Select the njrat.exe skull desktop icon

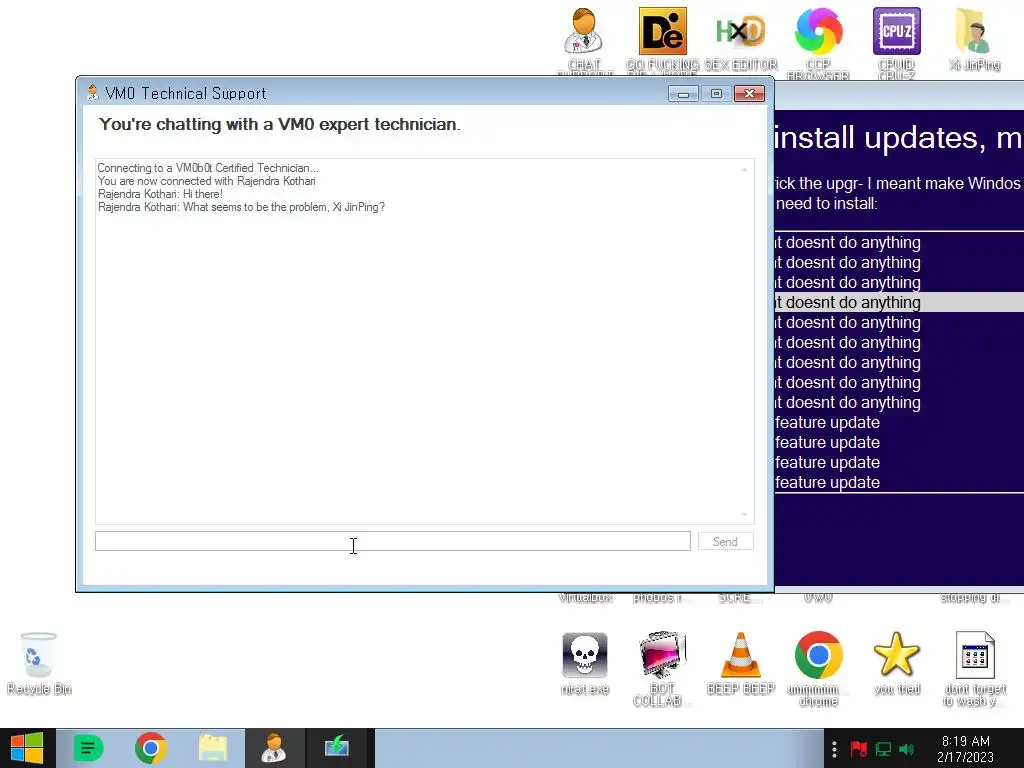584,662
